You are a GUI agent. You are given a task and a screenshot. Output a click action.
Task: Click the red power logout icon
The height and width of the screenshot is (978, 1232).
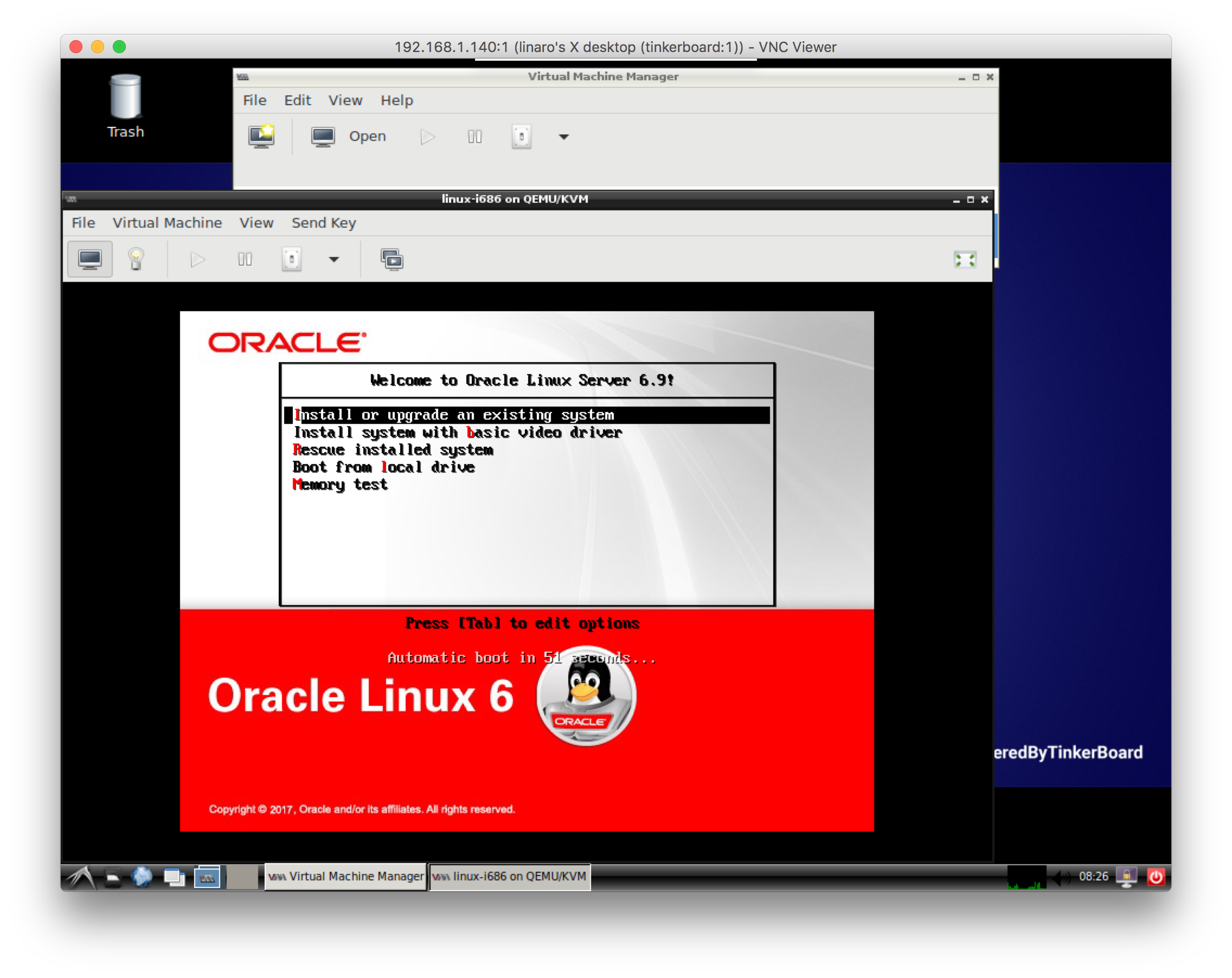tap(1156, 877)
